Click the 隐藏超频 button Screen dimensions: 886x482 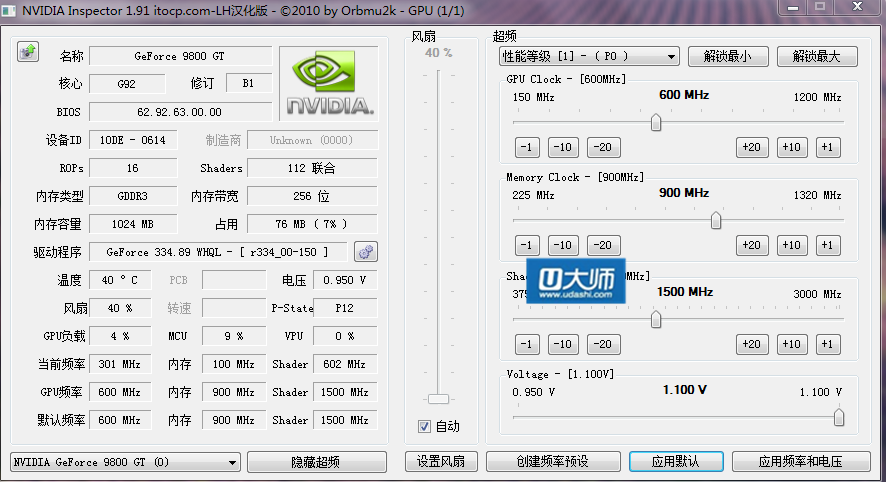316,462
